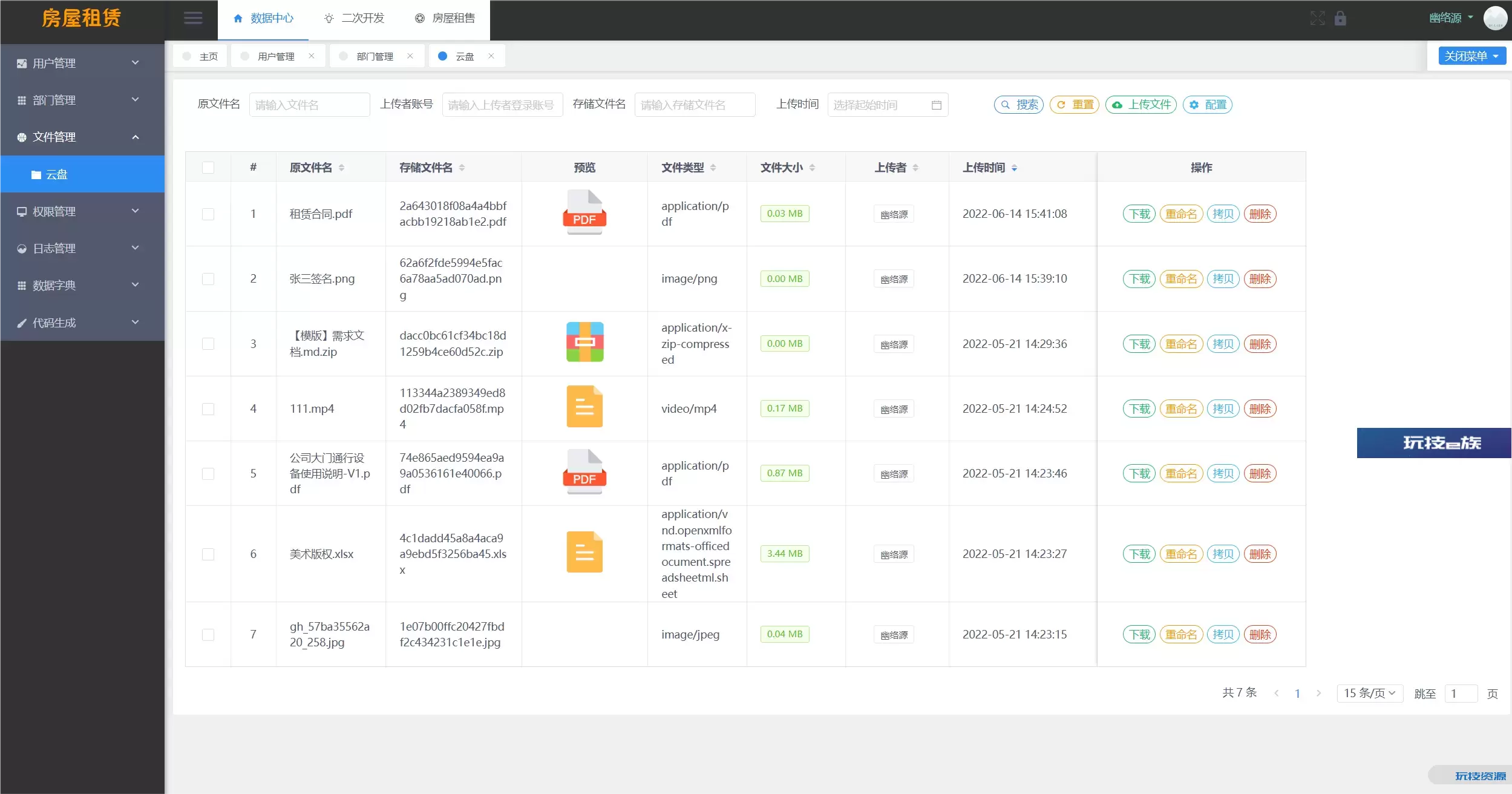Click the 配置 settings button
1512x794 pixels.
click(x=1208, y=105)
